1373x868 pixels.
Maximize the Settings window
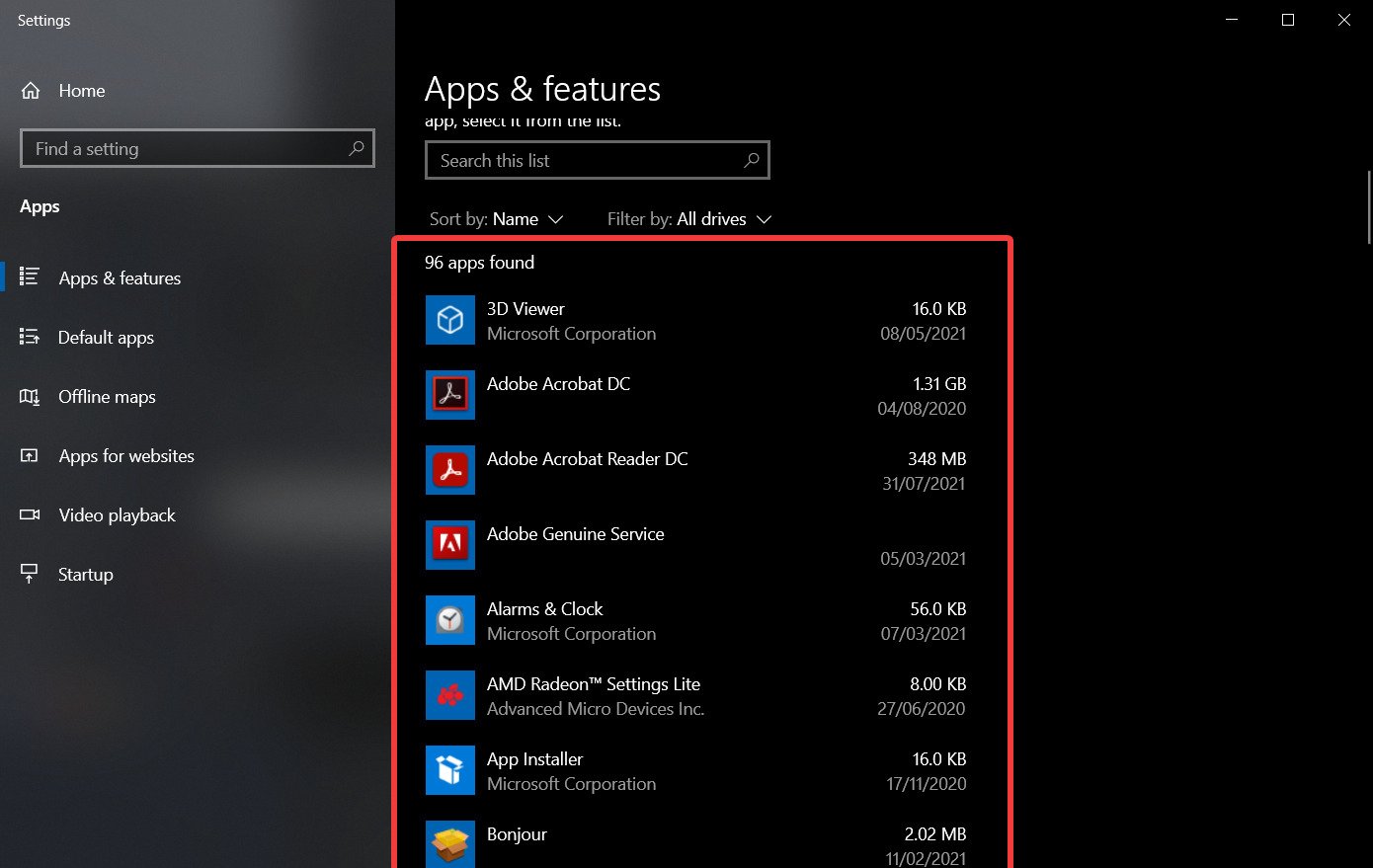pyautogui.click(x=1288, y=20)
